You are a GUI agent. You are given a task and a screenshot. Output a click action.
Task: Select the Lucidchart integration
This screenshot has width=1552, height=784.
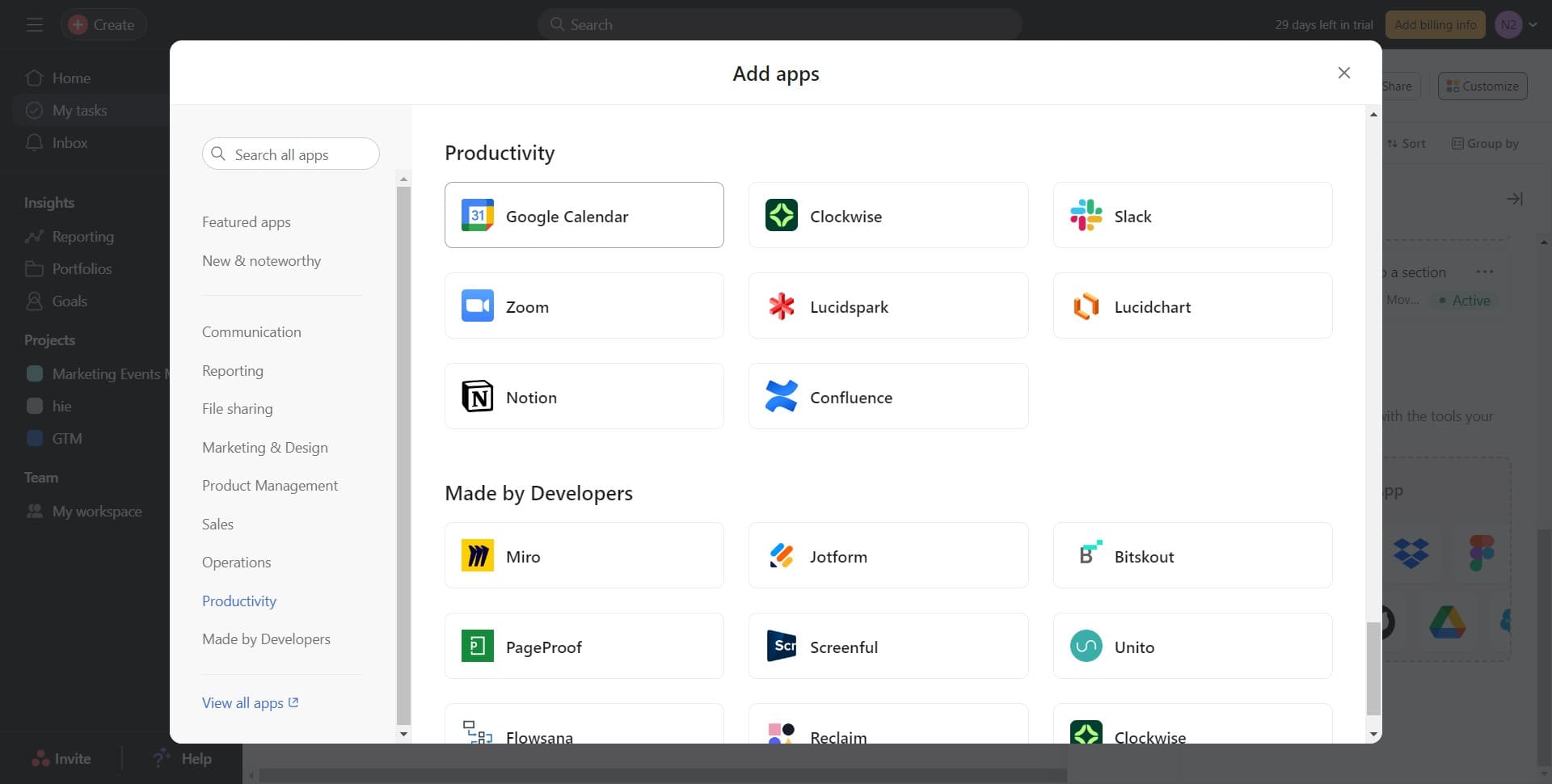1192,306
